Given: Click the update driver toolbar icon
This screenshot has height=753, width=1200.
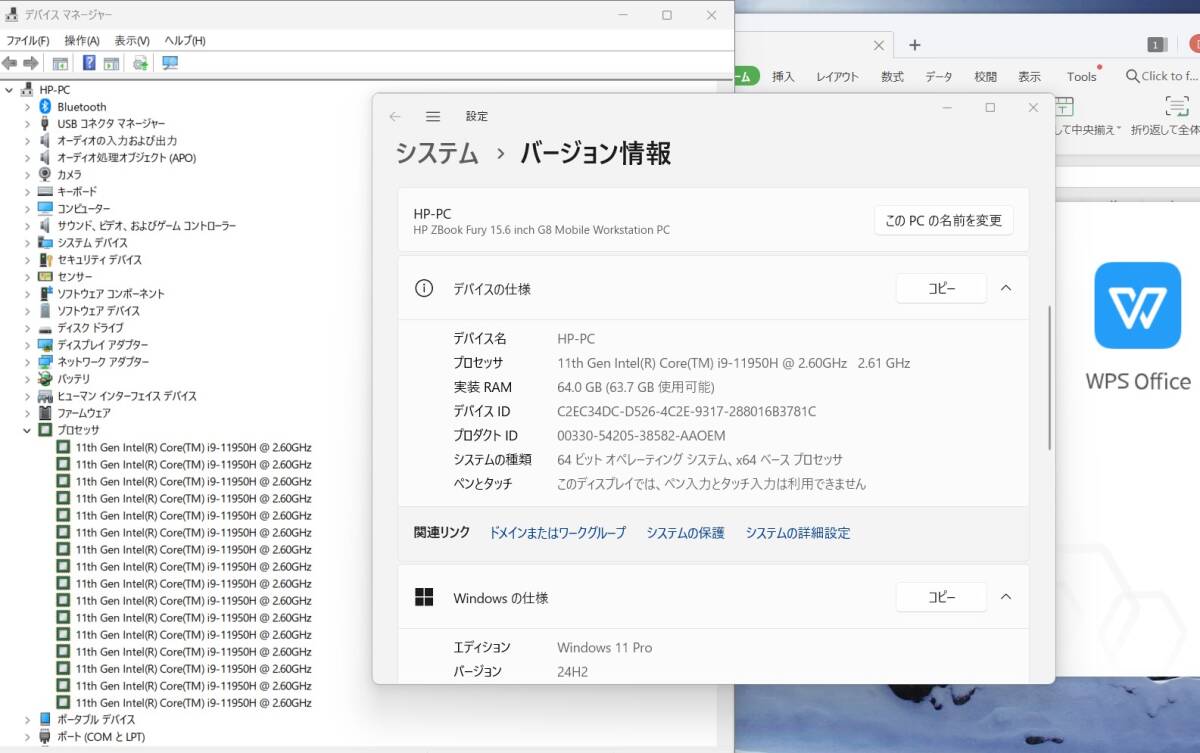Looking at the screenshot, I should point(140,63).
